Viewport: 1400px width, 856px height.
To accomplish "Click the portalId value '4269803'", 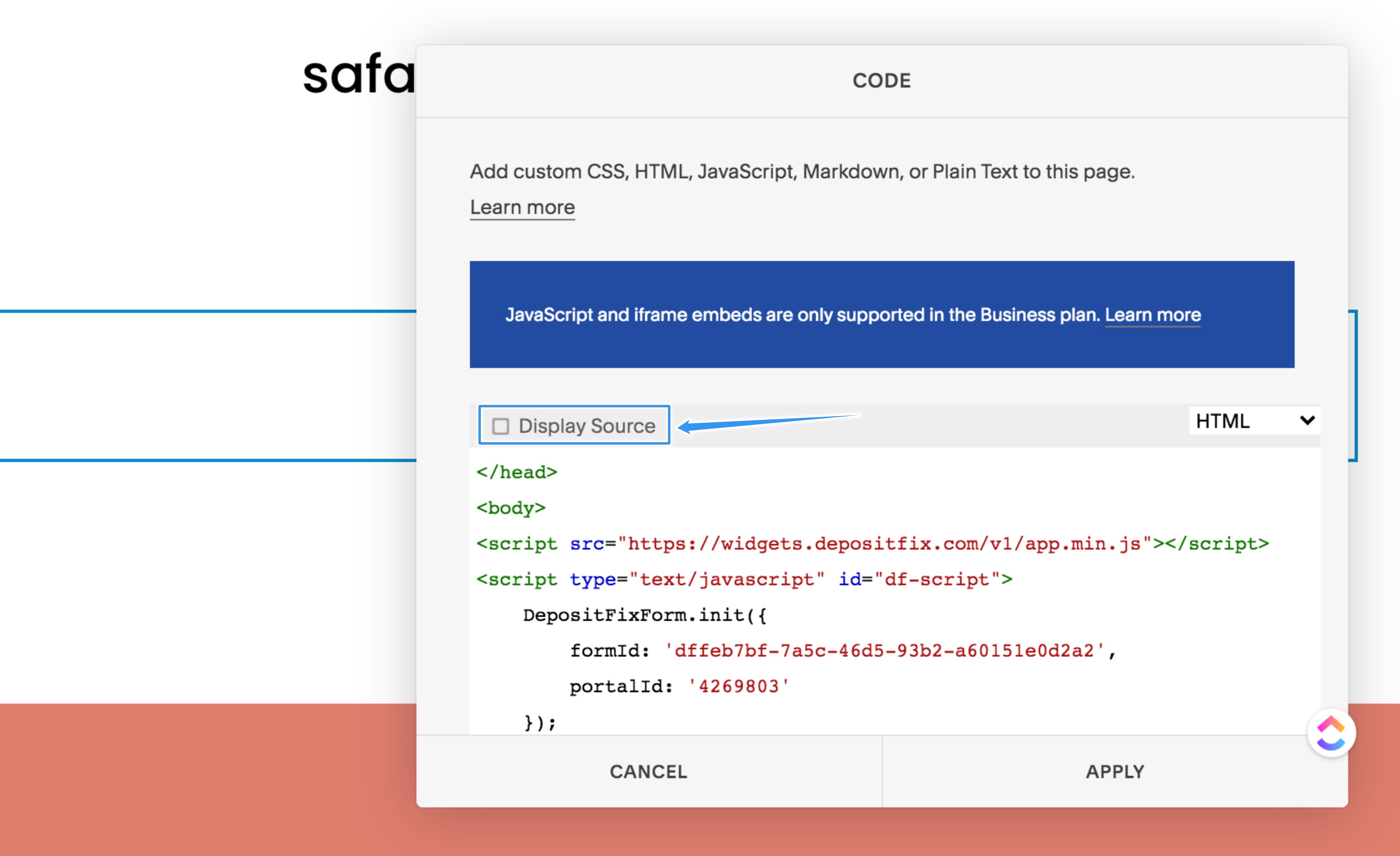I will pos(738,687).
